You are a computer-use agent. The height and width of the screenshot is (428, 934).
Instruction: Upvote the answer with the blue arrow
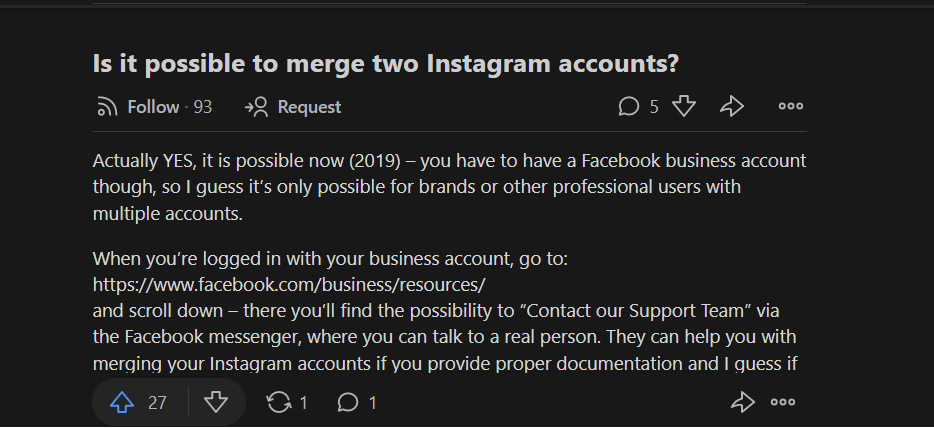pos(122,403)
